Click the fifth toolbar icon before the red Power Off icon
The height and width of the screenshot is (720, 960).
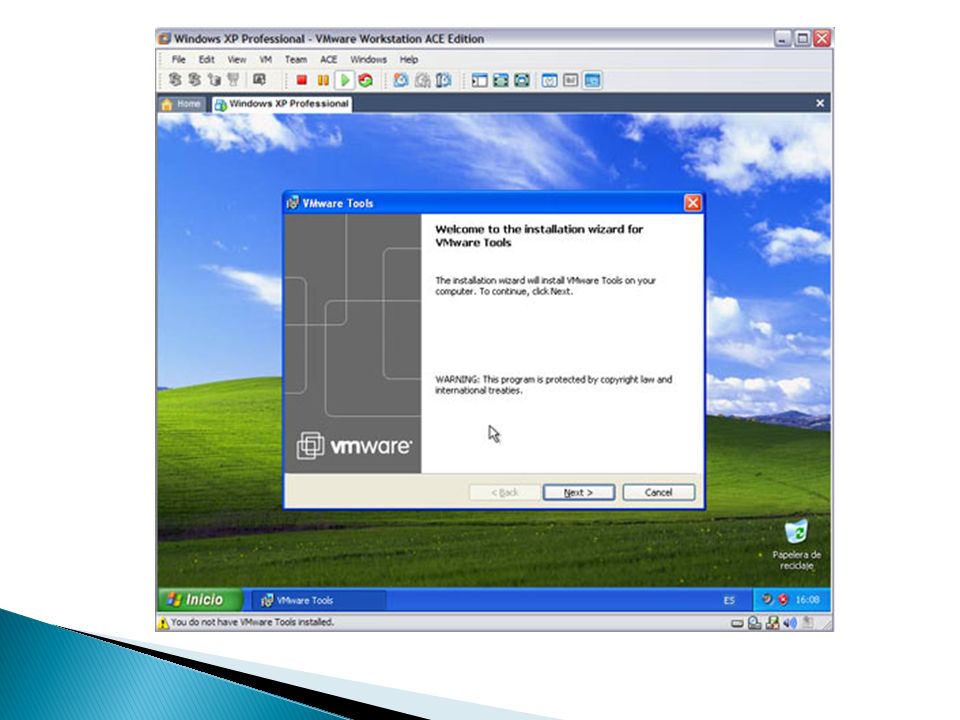(260, 80)
